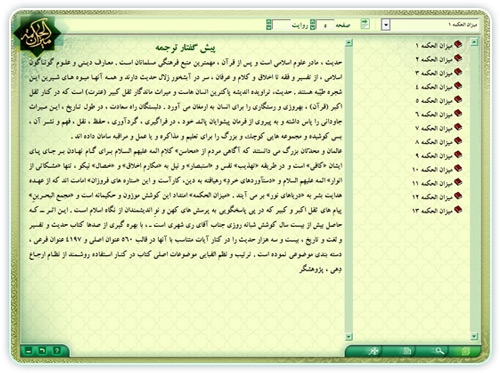Increase the صفحه page number stepper

(x=312, y=22)
